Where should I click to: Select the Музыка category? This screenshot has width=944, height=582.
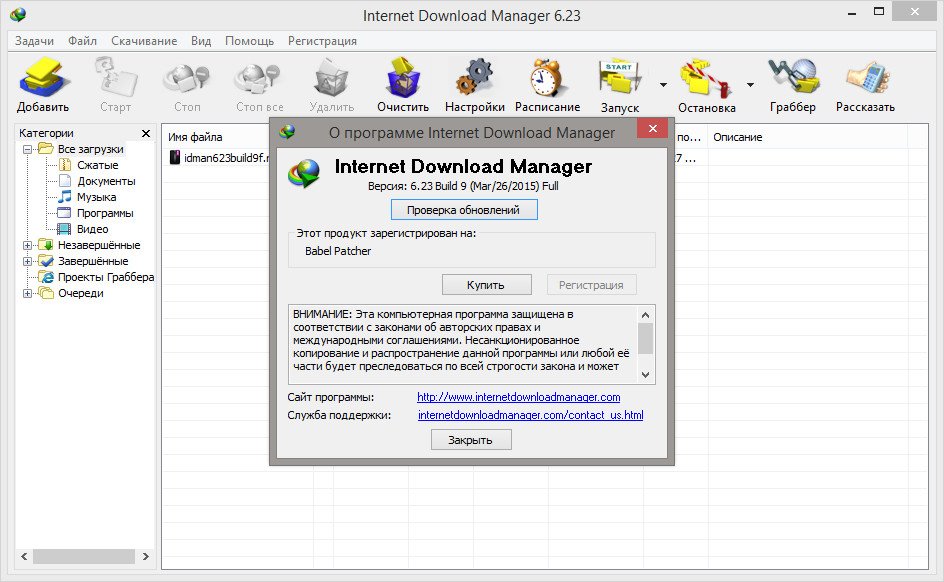tap(96, 197)
